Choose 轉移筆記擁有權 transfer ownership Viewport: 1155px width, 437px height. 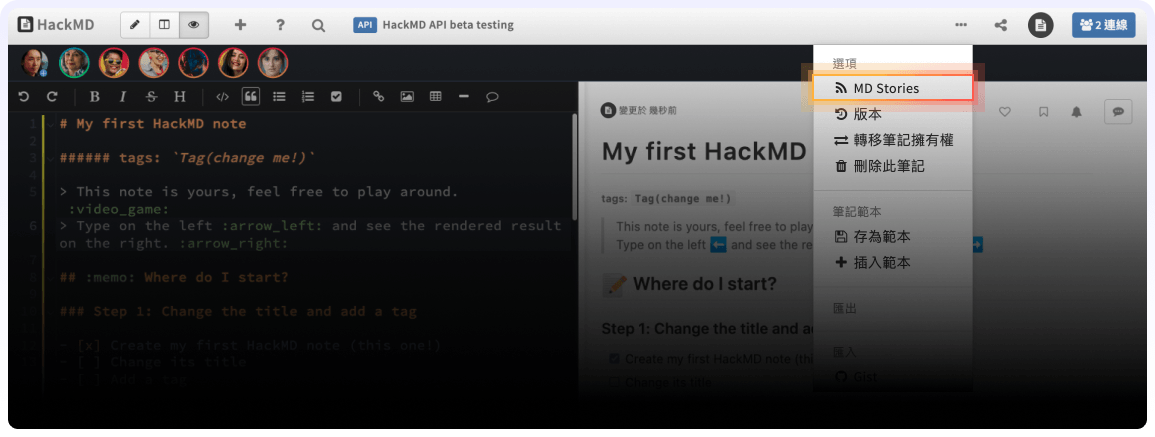(893, 140)
